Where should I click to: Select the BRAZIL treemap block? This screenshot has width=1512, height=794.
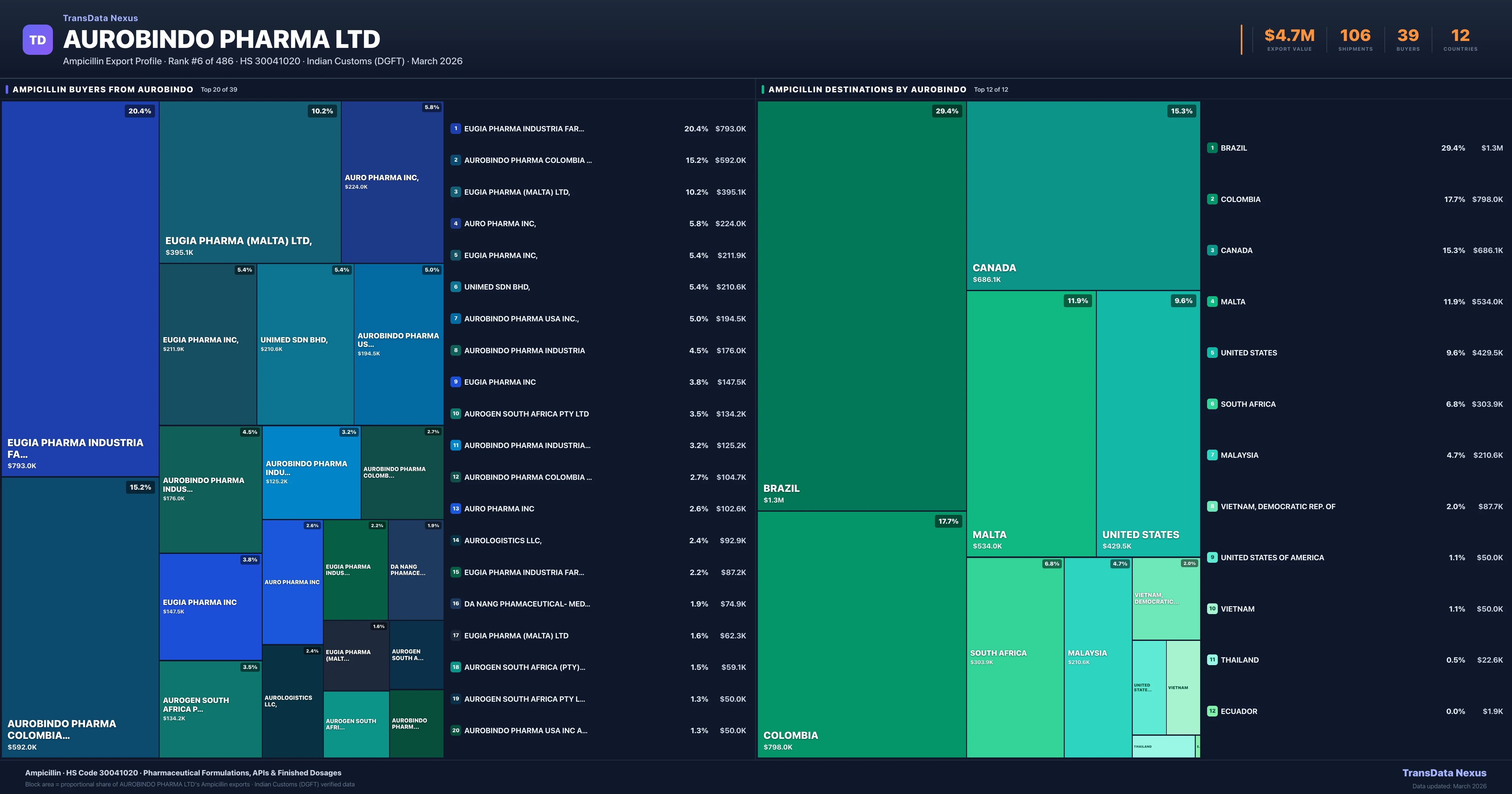[x=861, y=305]
